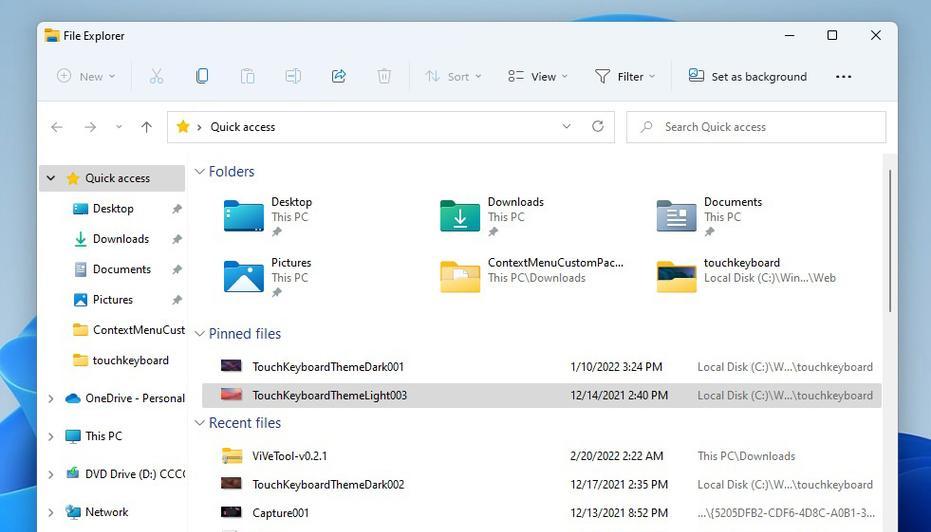Click pin icon next to sidebar Pictures
931x532 pixels.
point(176,300)
